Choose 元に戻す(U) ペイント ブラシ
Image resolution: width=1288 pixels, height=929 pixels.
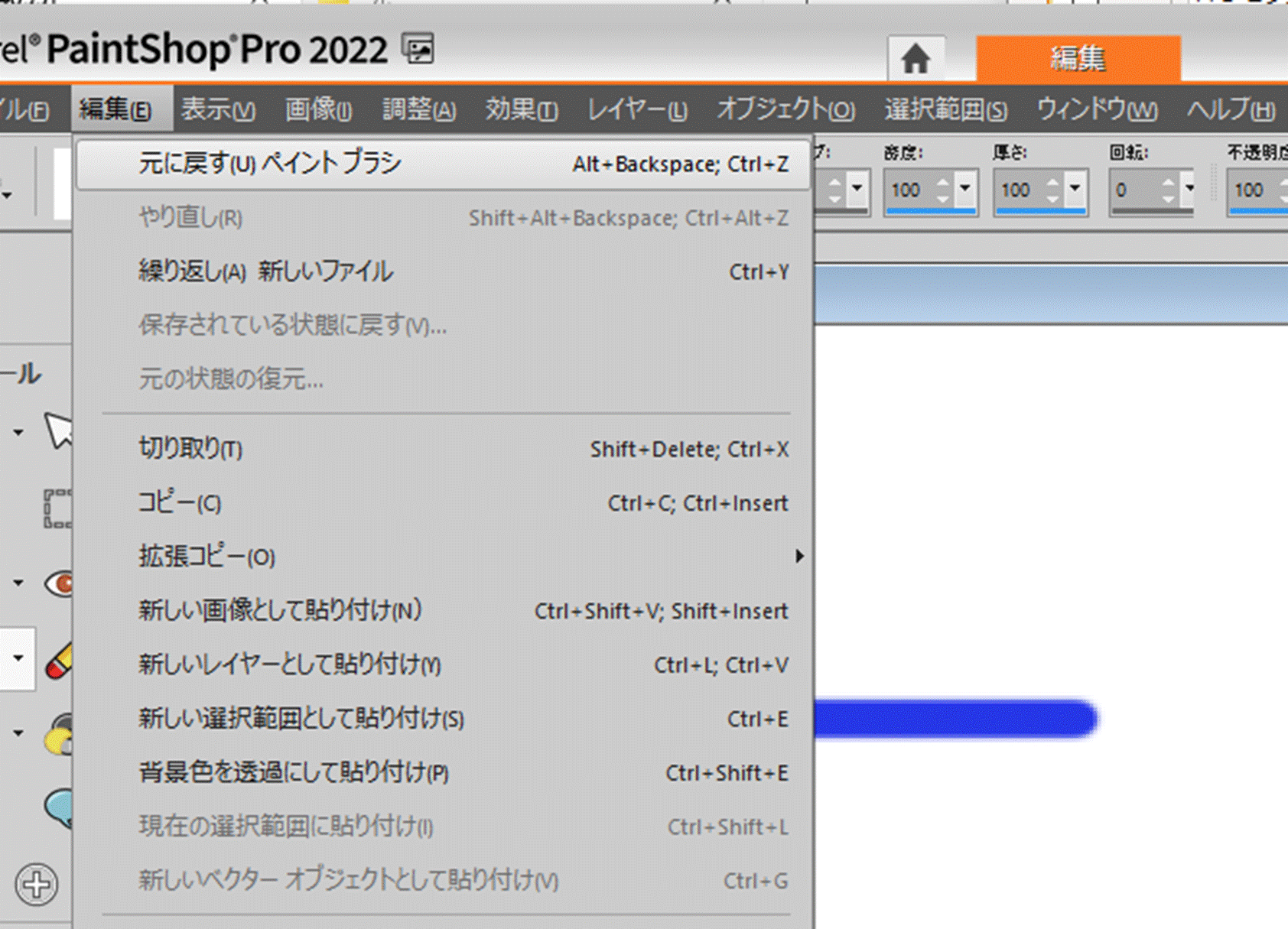point(444,164)
